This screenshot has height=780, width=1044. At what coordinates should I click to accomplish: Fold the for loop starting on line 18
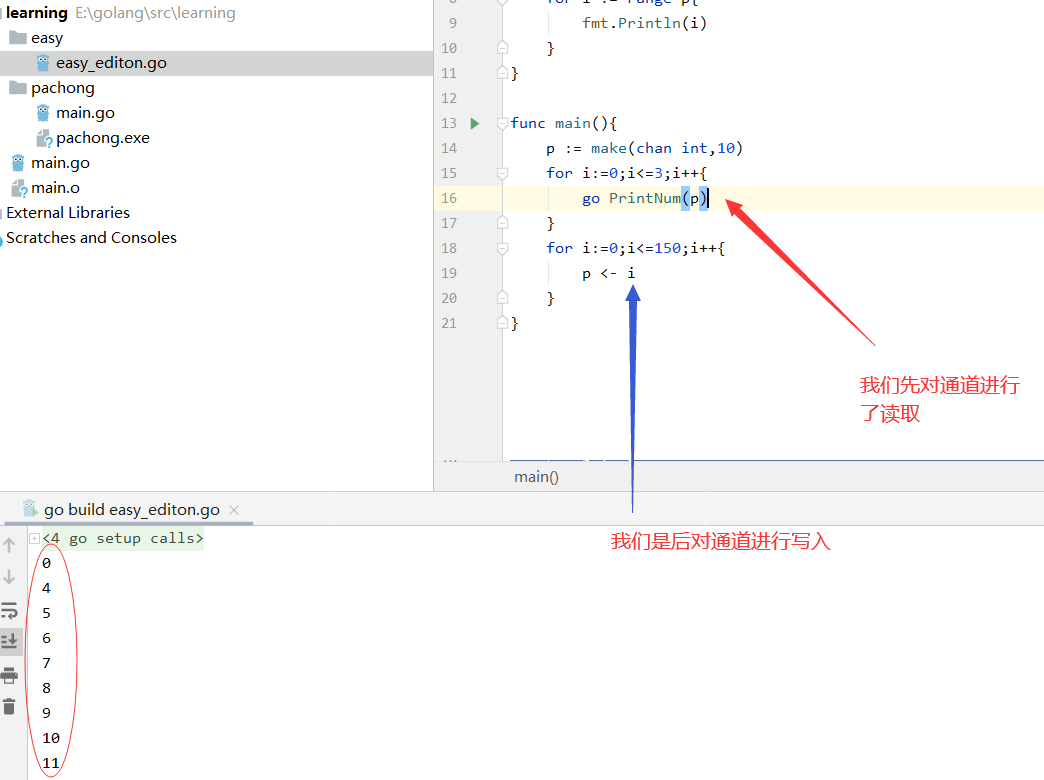[502, 248]
